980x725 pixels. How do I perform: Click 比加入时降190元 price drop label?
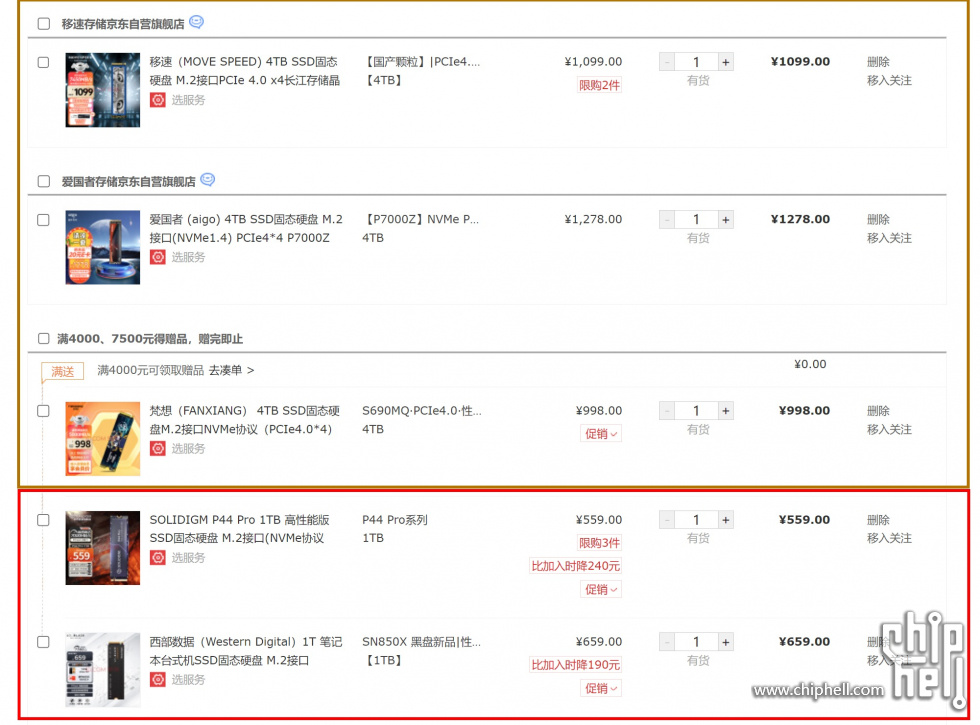[x=575, y=664]
